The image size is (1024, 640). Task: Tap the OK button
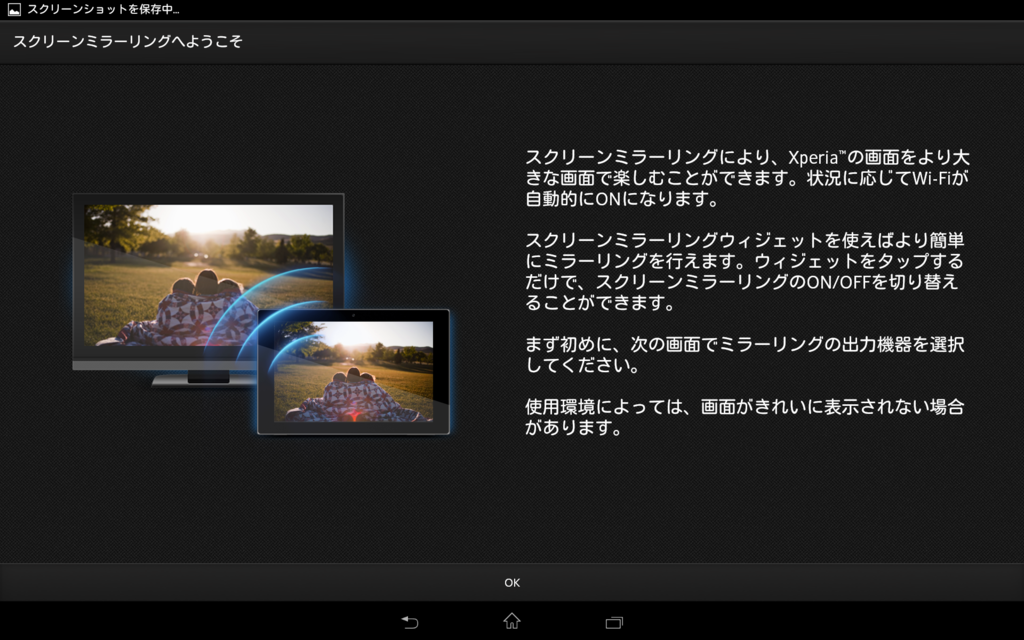[x=512, y=583]
